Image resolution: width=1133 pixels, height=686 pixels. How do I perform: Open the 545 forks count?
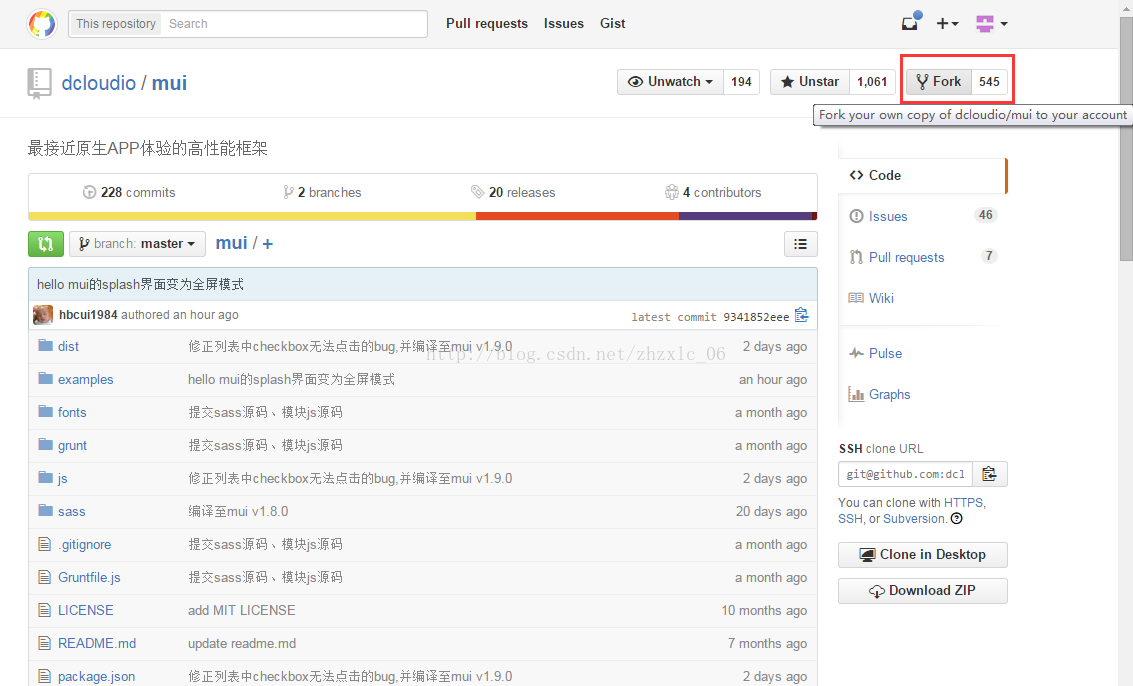point(989,82)
